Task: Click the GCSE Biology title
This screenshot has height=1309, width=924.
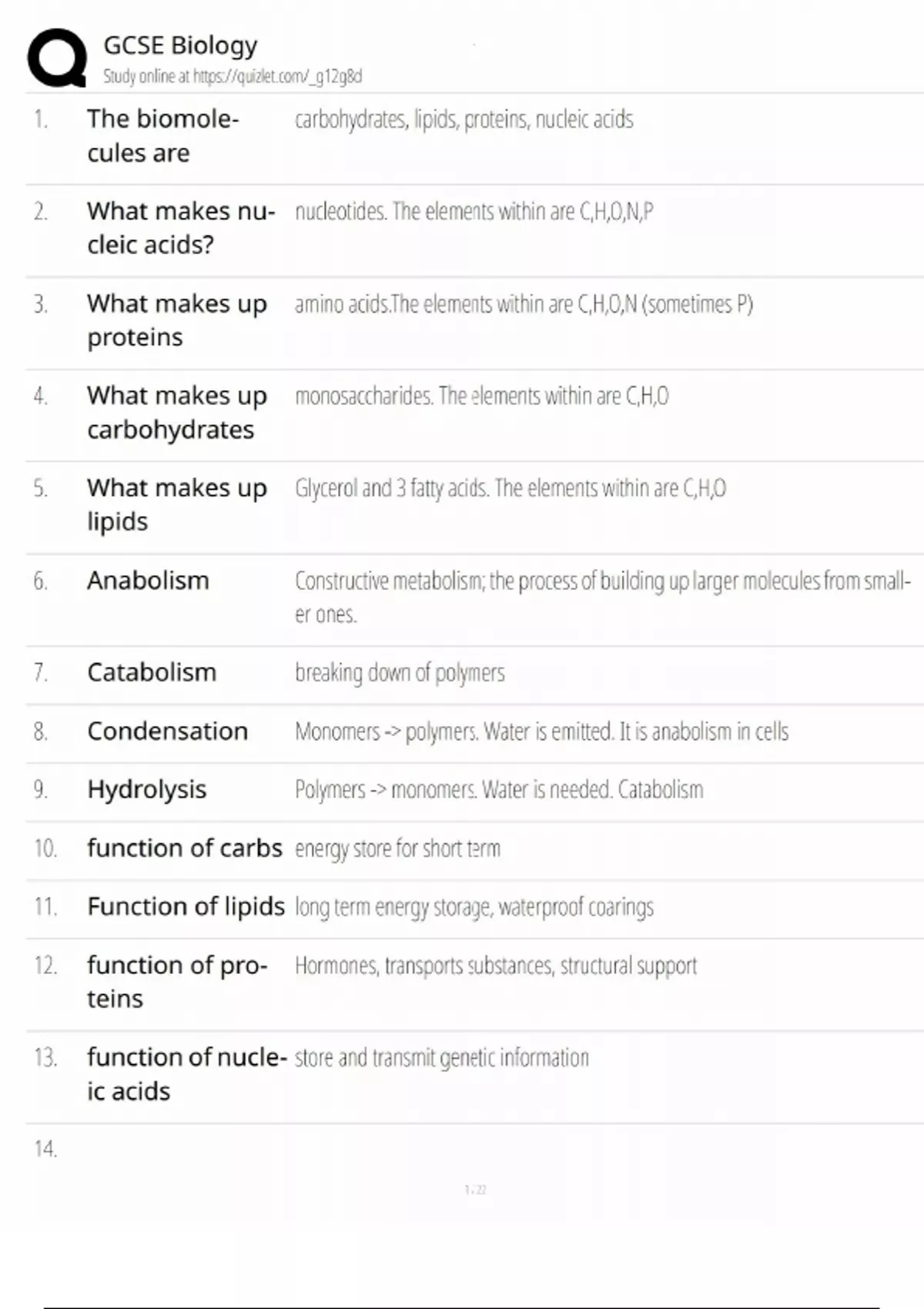Action: coord(180,45)
